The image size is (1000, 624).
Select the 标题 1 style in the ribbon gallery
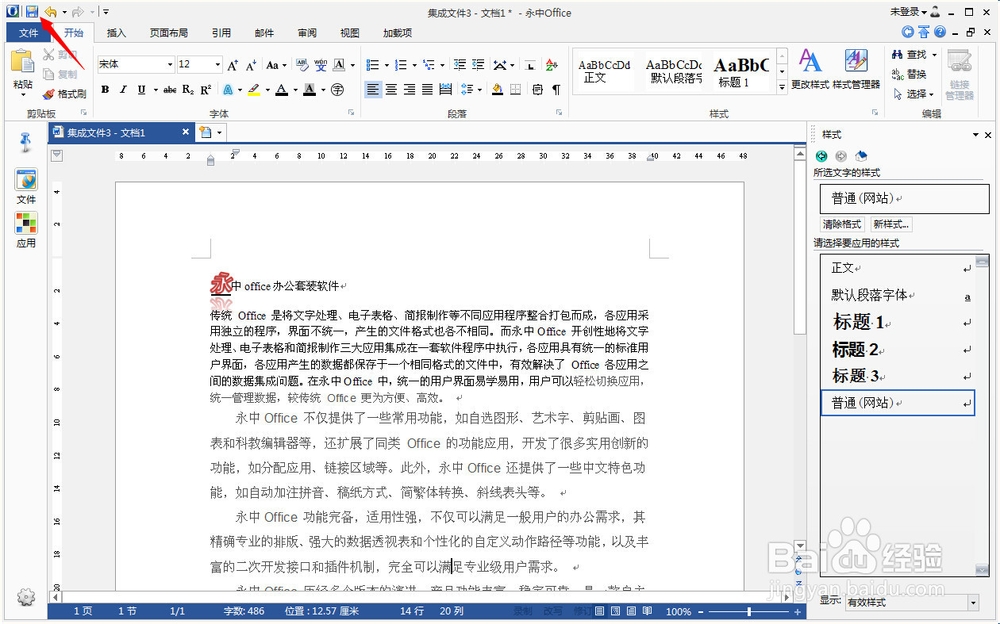pyautogui.click(x=740, y=71)
